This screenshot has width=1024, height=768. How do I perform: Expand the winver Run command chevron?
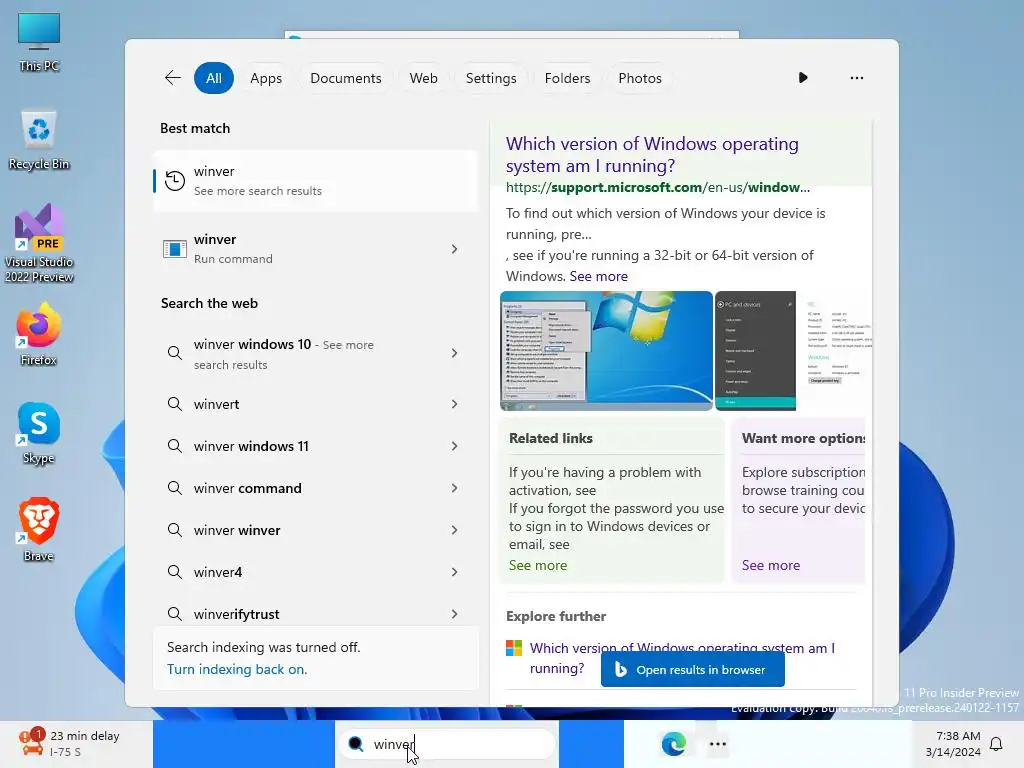tap(455, 249)
